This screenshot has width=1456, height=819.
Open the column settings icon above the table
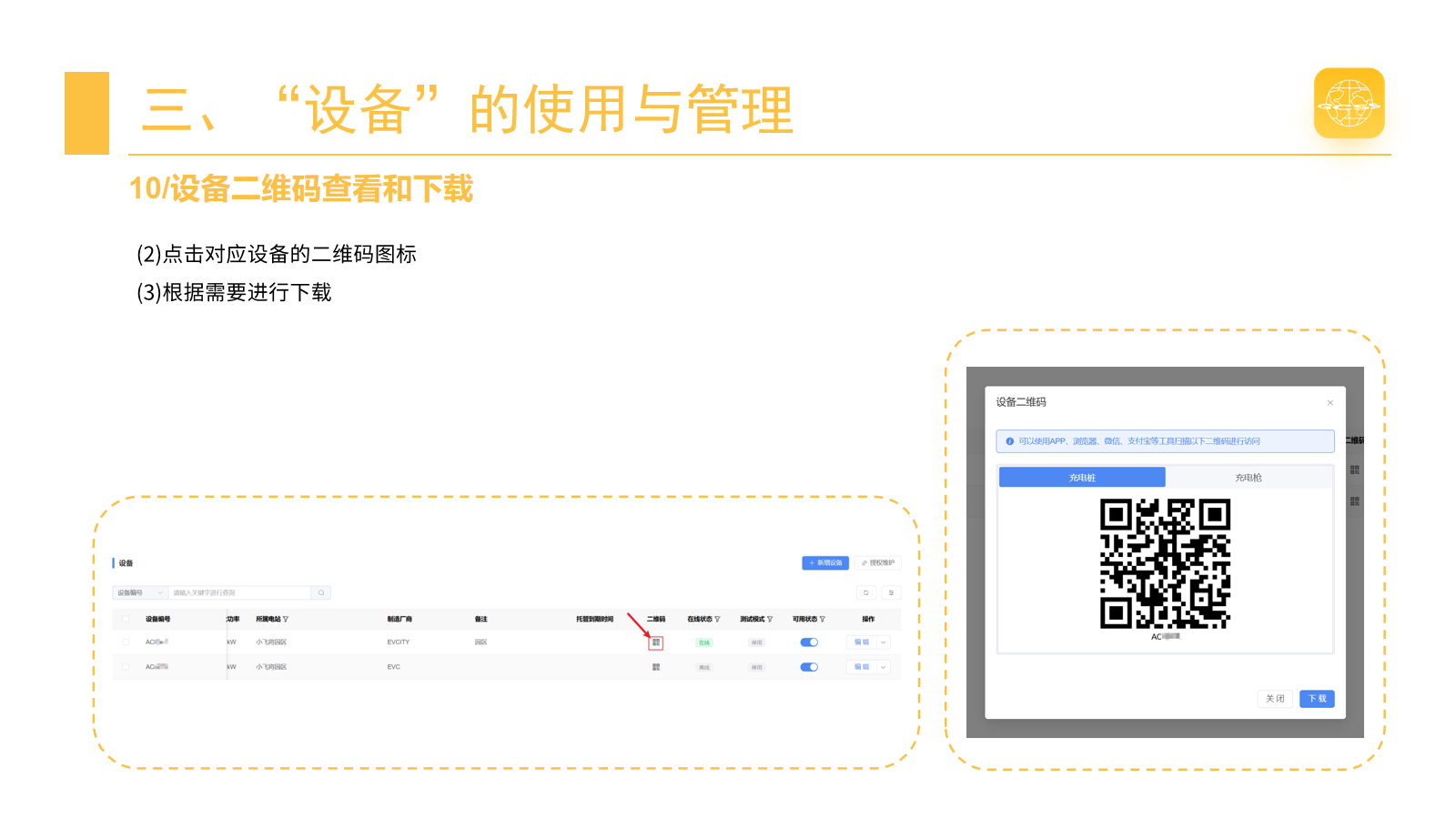click(891, 592)
